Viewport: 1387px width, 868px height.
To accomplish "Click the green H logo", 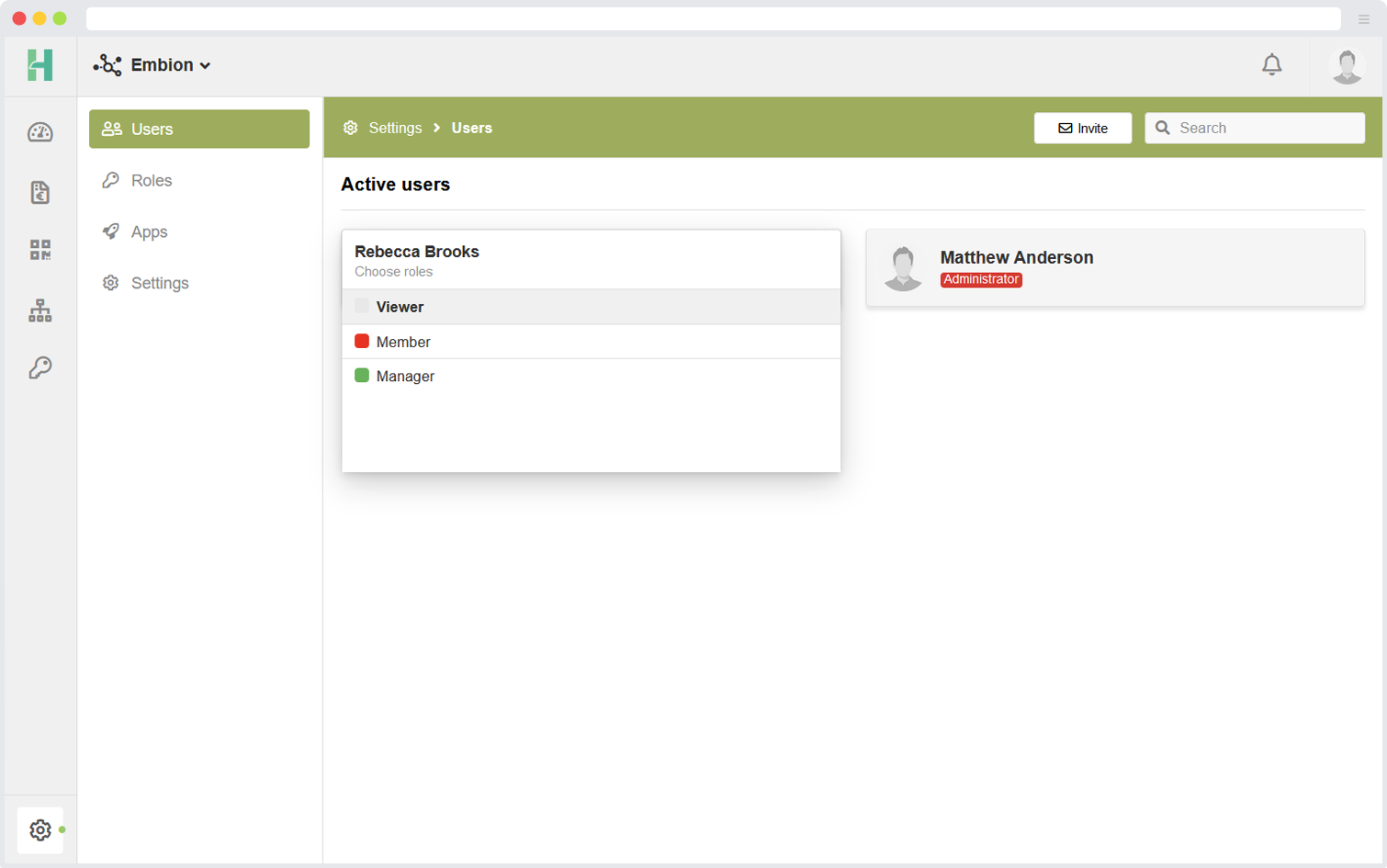I will pyautogui.click(x=40, y=65).
